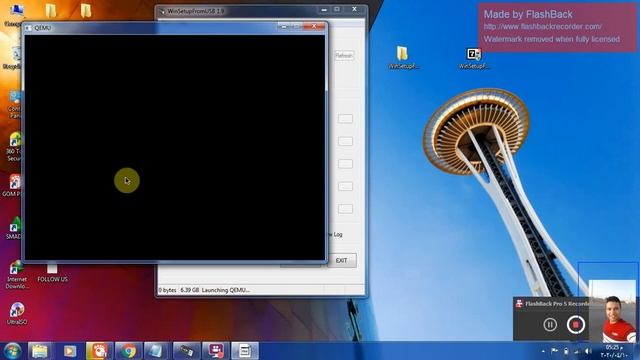
Task: Open Windows Media Player from the taskbar
Action: (x=69, y=351)
